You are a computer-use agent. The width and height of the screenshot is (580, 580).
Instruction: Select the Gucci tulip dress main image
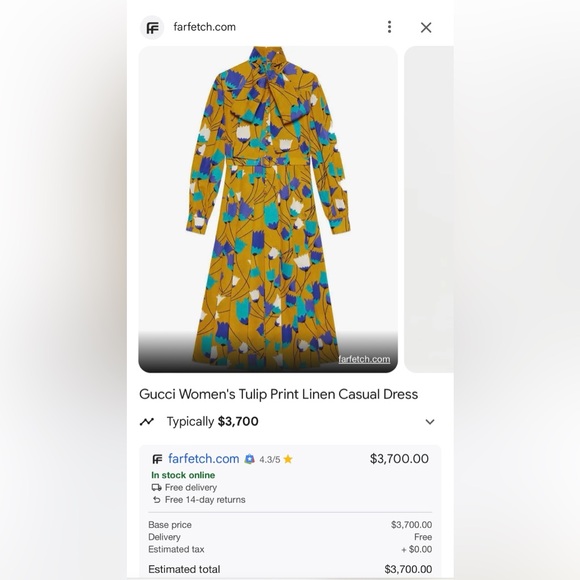point(268,209)
